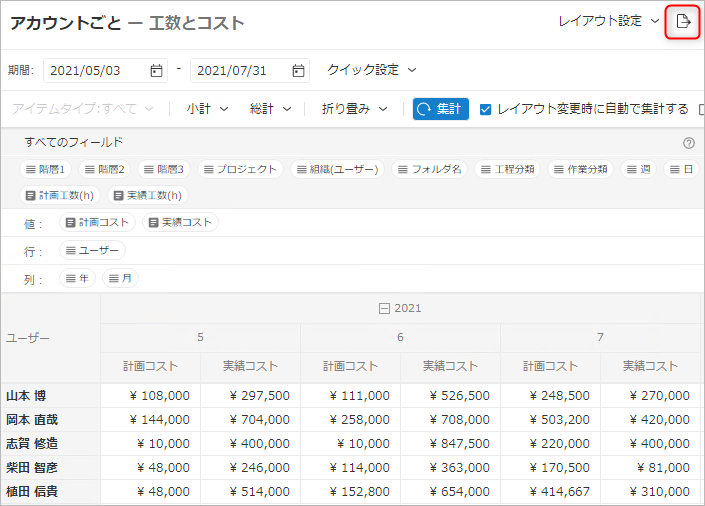This screenshot has height=506, width=705.
Task: Expand the クイック設定 dropdown
Action: (371, 70)
